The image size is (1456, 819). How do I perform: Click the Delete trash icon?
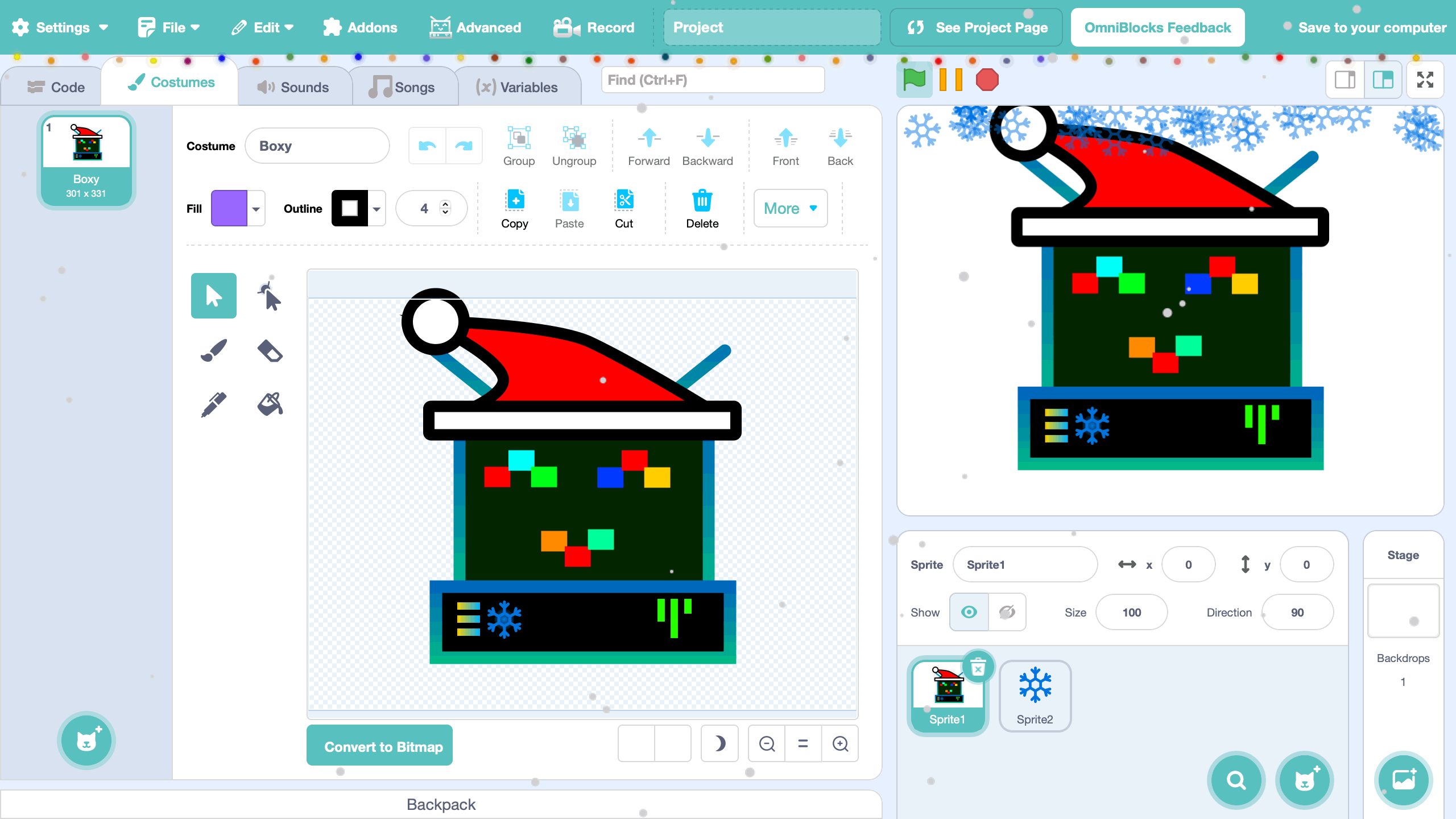(x=702, y=201)
